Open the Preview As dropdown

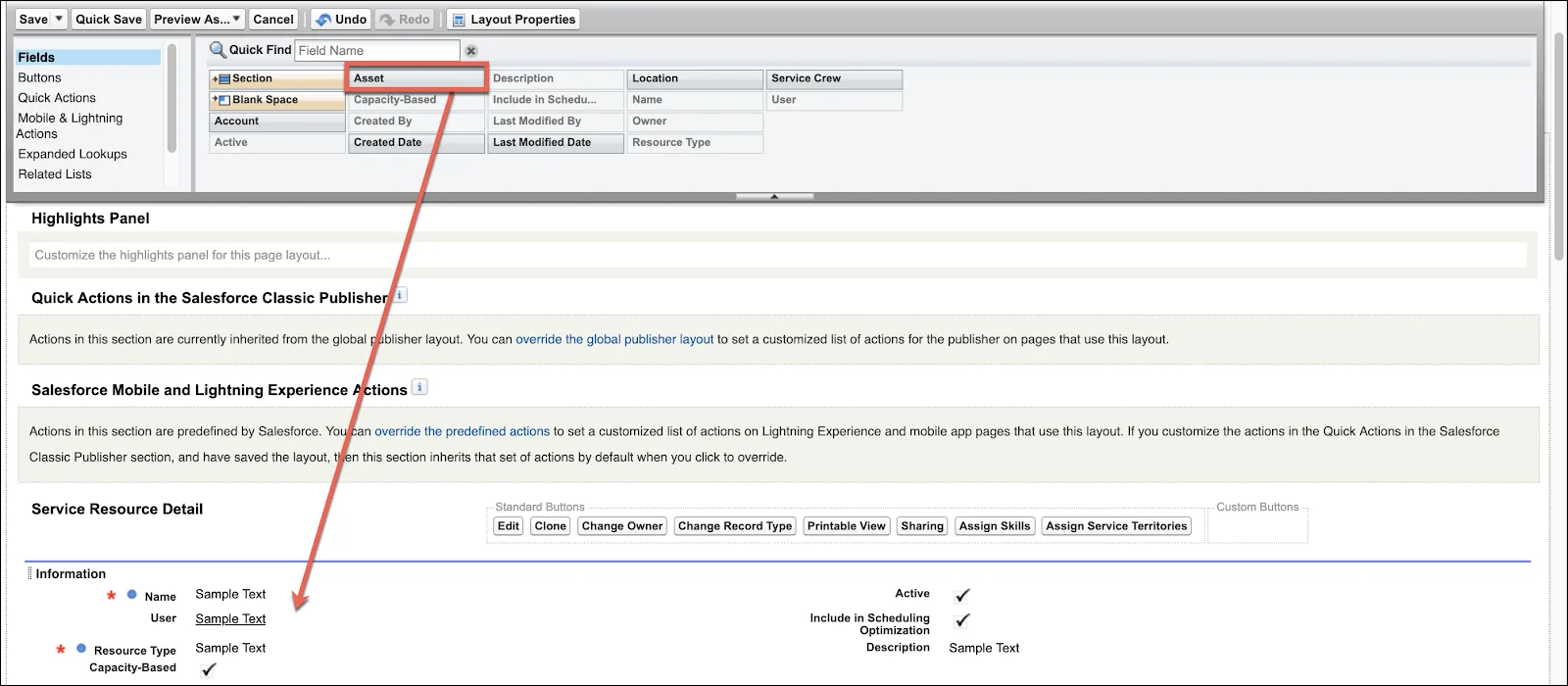197,19
